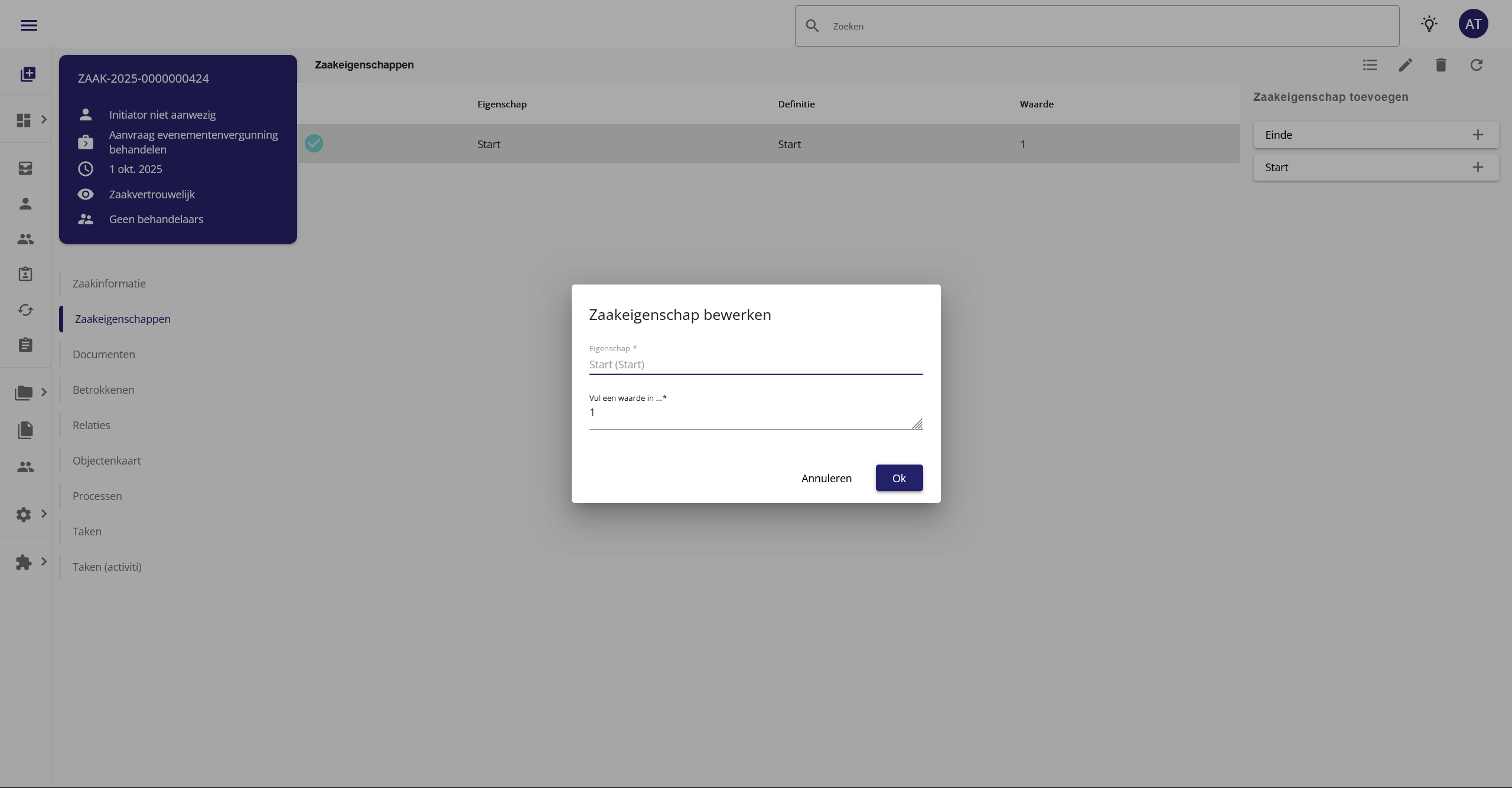Add the Einde property with plus
The width and height of the screenshot is (1512, 788).
click(1477, 135)
